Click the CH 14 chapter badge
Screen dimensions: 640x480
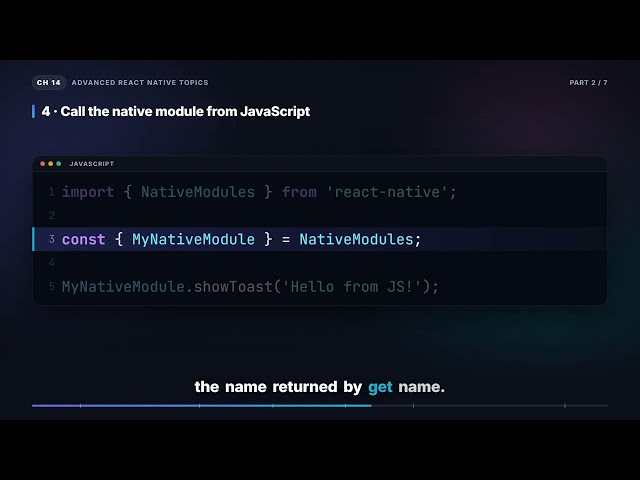click(x=49, y=82)
